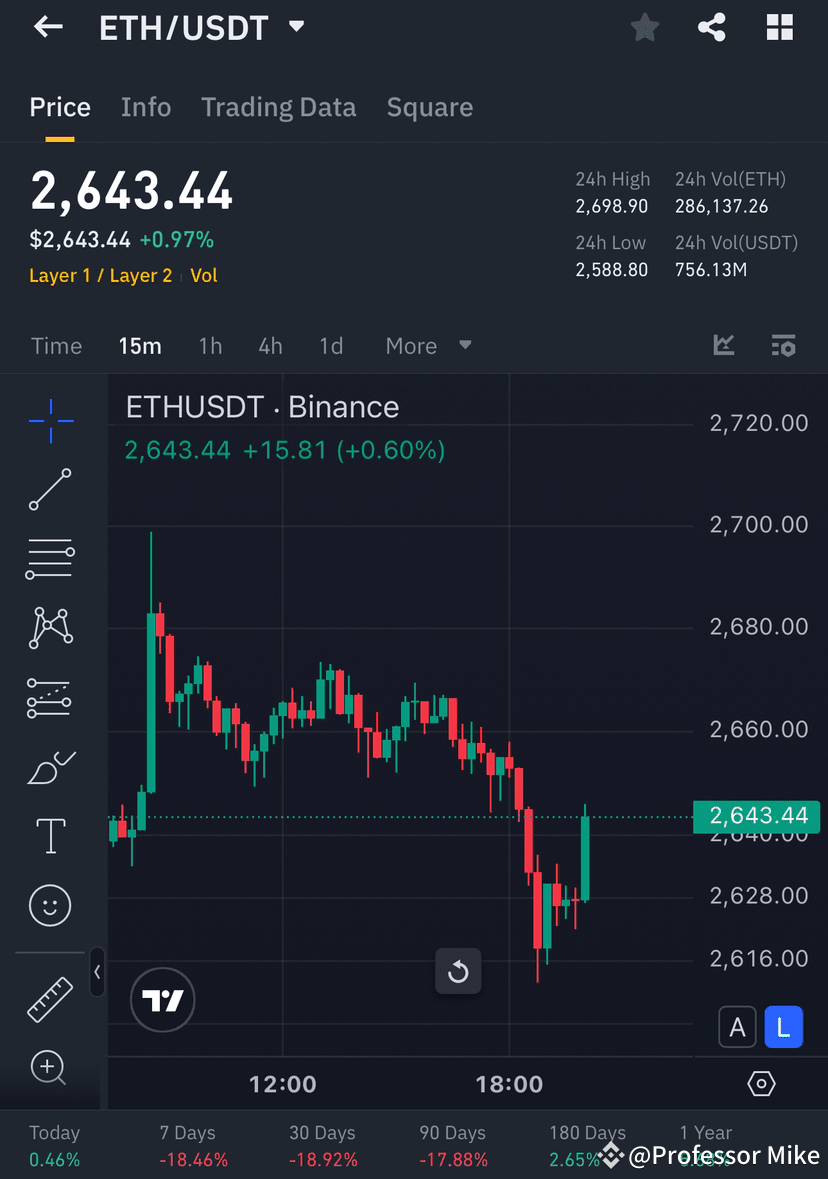Open the magnifier zoom tool
The image size is (828, 1179).
49,1068
